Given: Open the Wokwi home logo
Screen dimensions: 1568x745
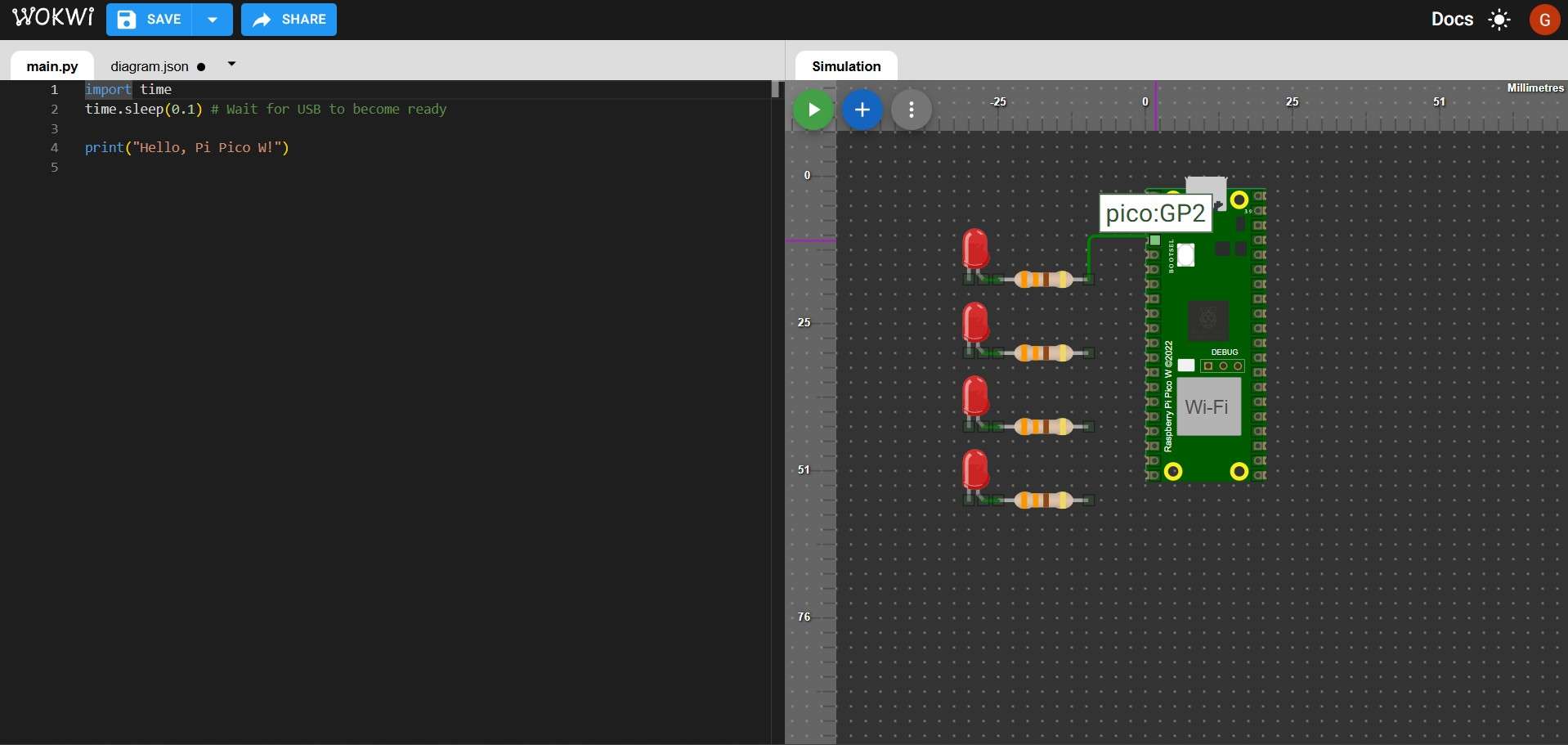Looking at the screenshot, I should click(53, 17).
